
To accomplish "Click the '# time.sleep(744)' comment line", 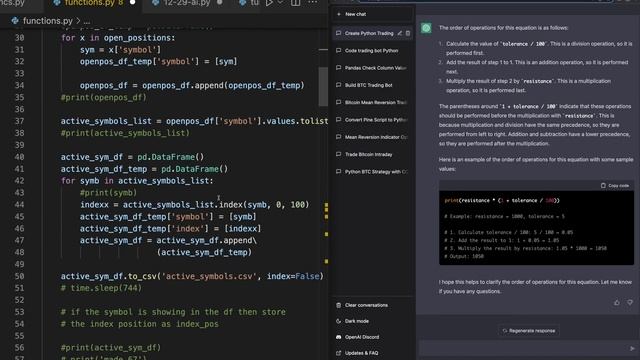I will (x=101, y=288).
